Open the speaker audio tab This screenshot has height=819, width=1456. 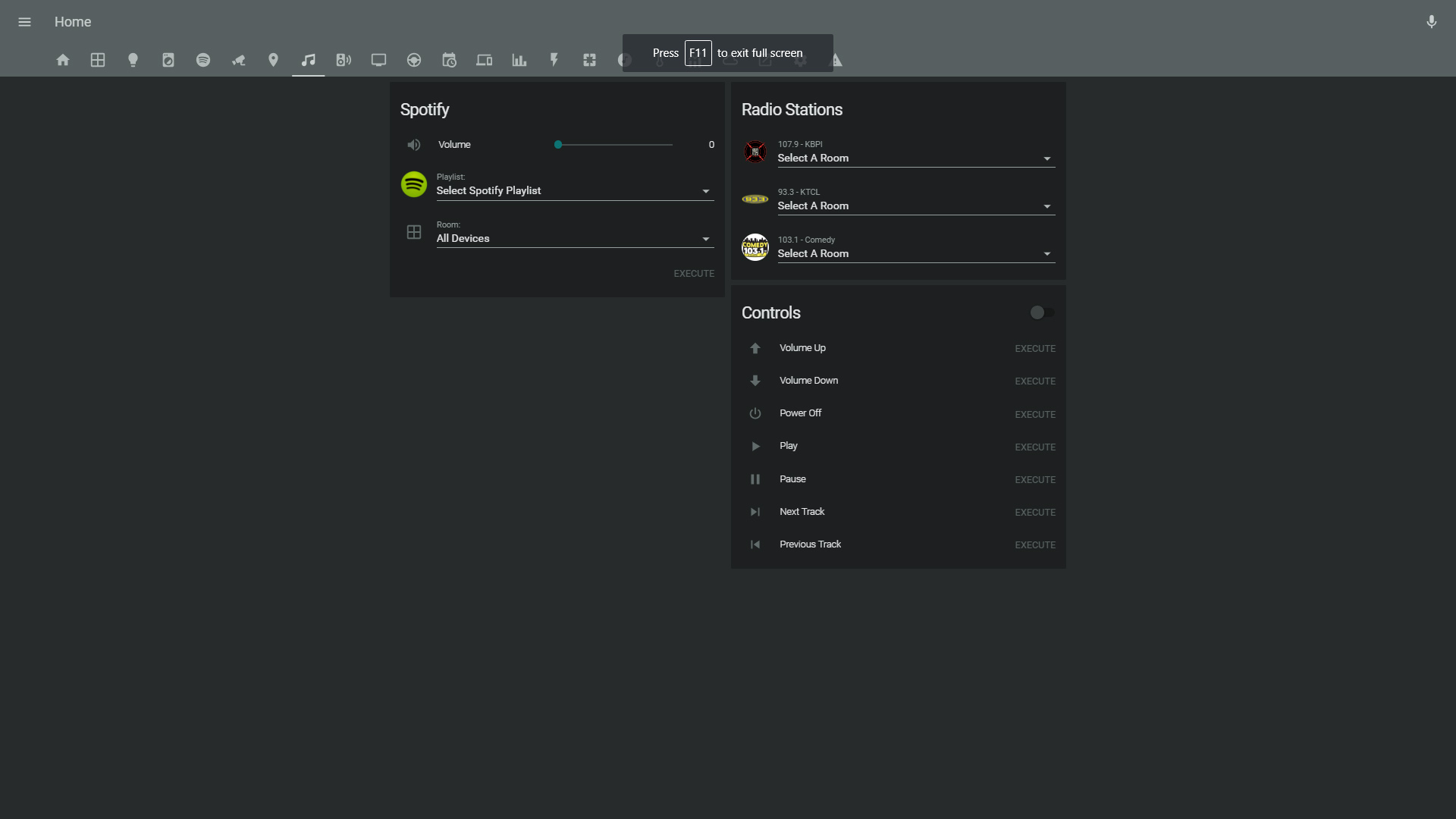(344, 60)
